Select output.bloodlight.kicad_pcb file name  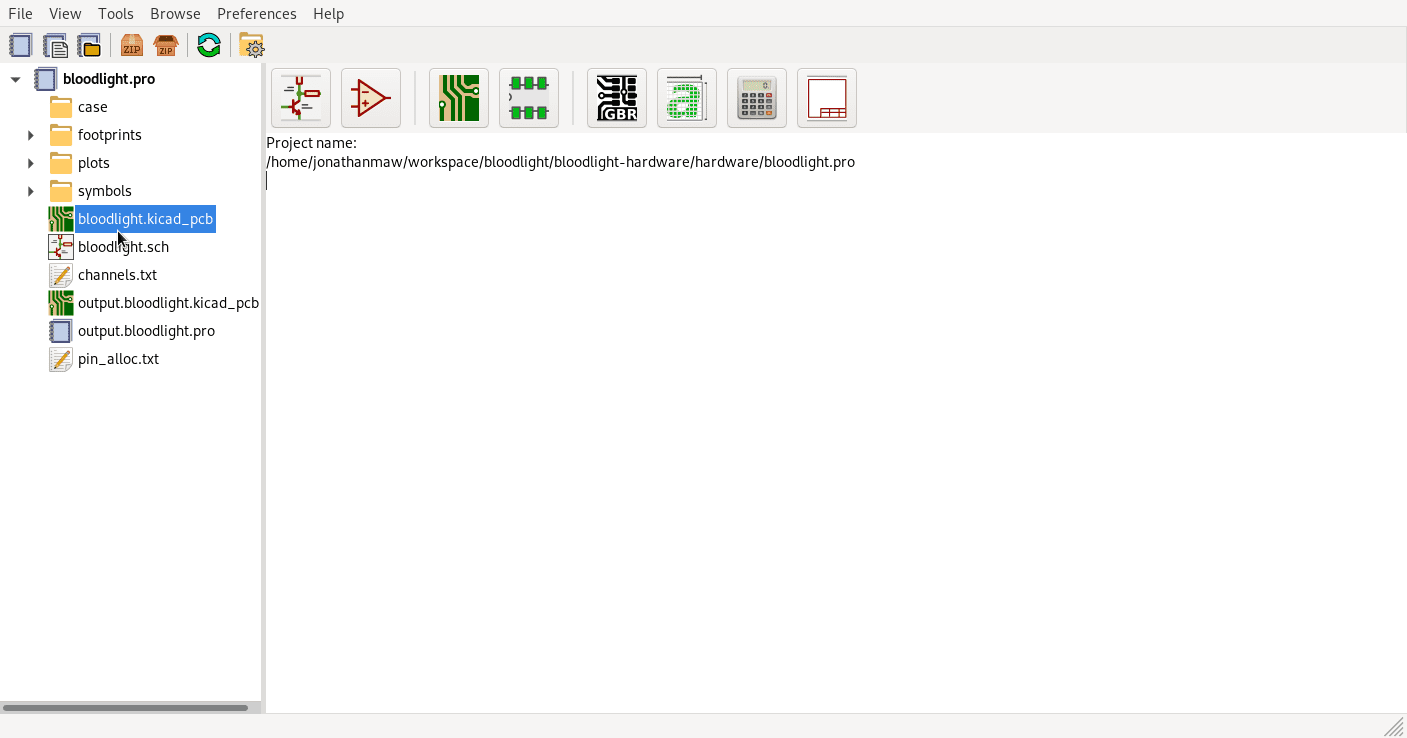tap(168, 303)
